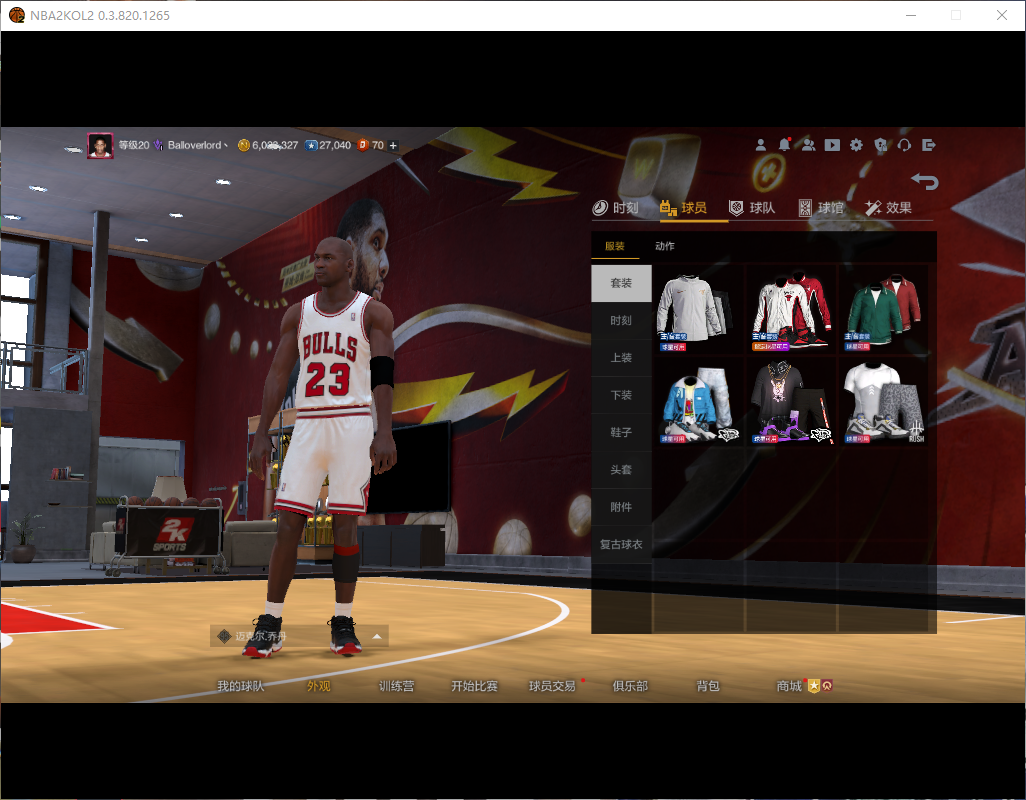Viewport: 1026px width, 800px height.
Task: Go to 我的球队
Action: 240,686
